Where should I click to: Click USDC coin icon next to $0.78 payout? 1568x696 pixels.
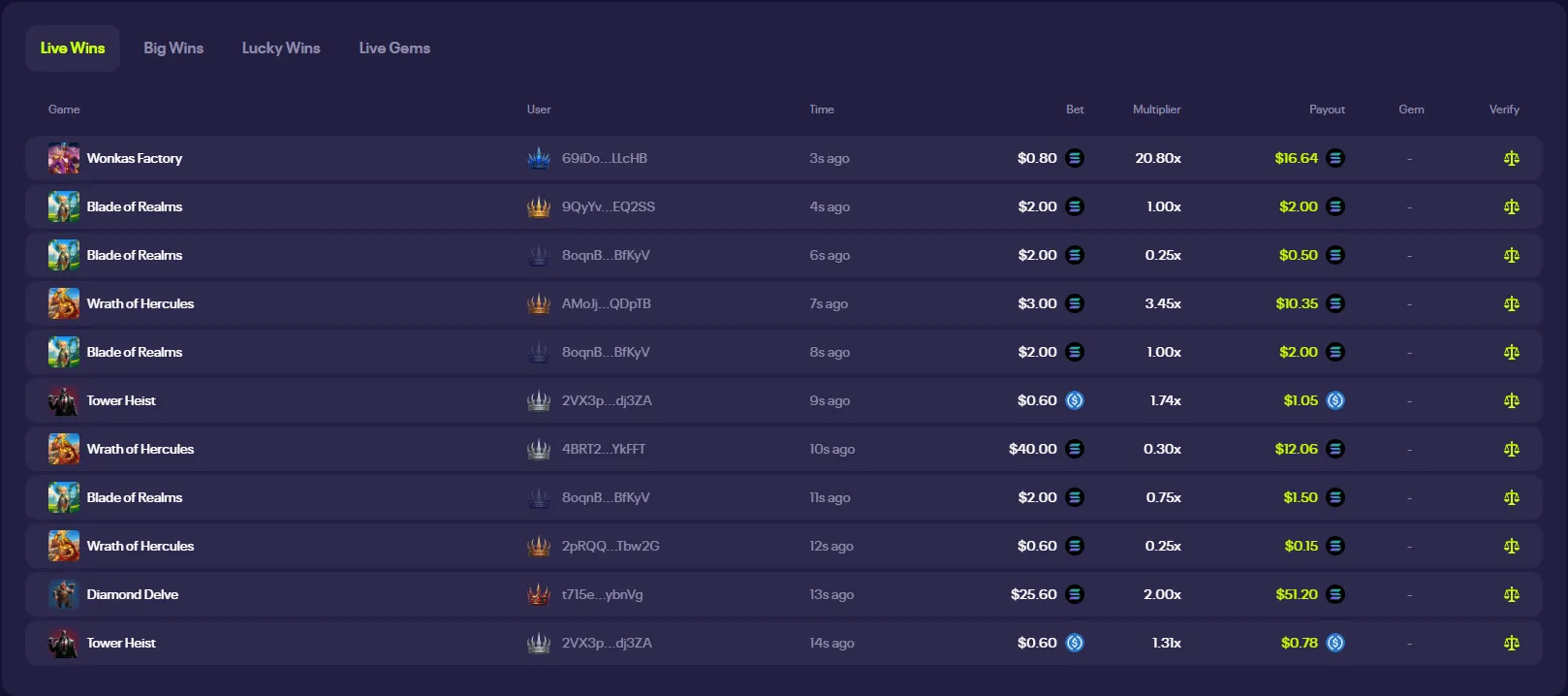tap(1335, 643)
